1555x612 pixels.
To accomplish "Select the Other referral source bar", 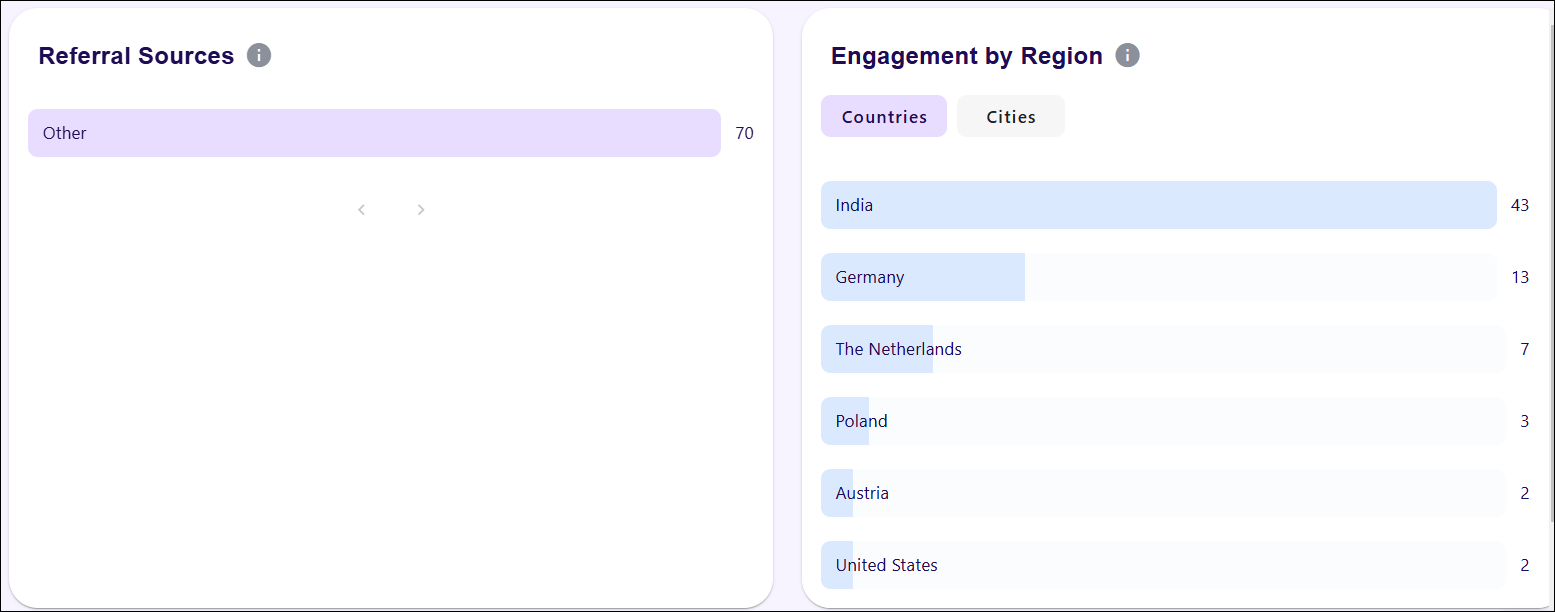I will pyautogui.click(x=374, y=133).
